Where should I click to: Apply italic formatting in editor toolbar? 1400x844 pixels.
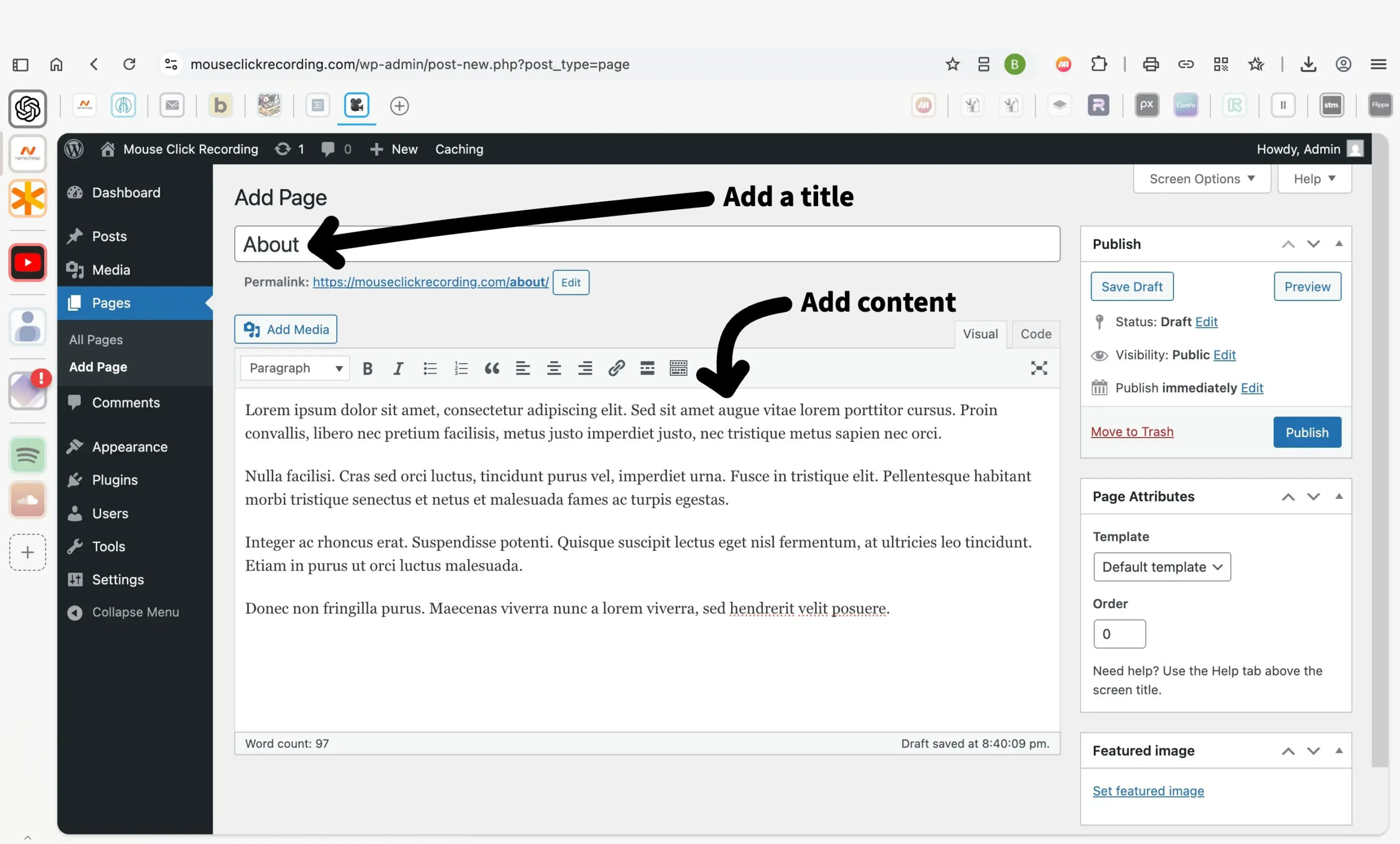[x=398, y=368]
